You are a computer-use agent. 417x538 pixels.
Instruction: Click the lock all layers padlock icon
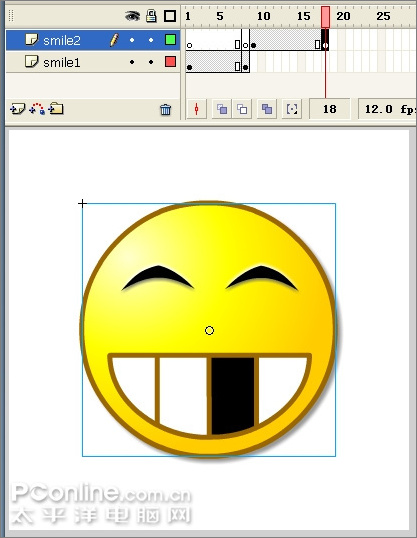click(151, 16)
